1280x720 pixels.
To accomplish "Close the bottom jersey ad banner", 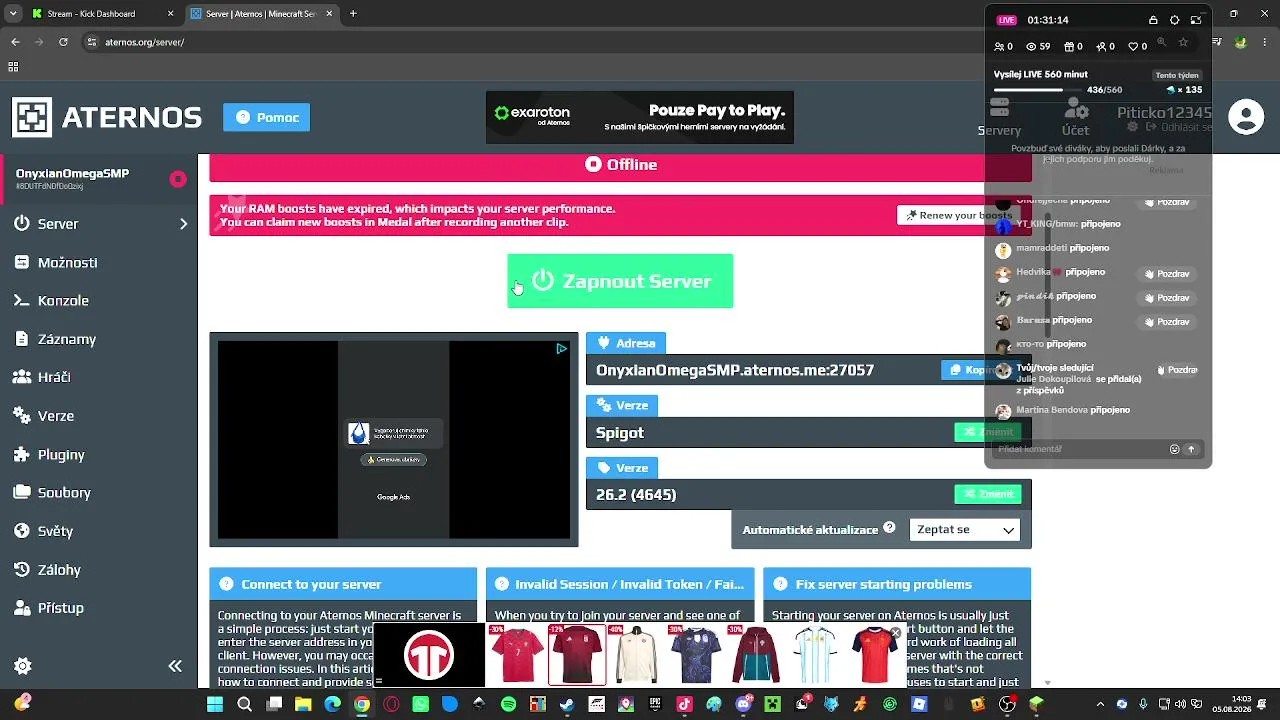I will 895,633.
